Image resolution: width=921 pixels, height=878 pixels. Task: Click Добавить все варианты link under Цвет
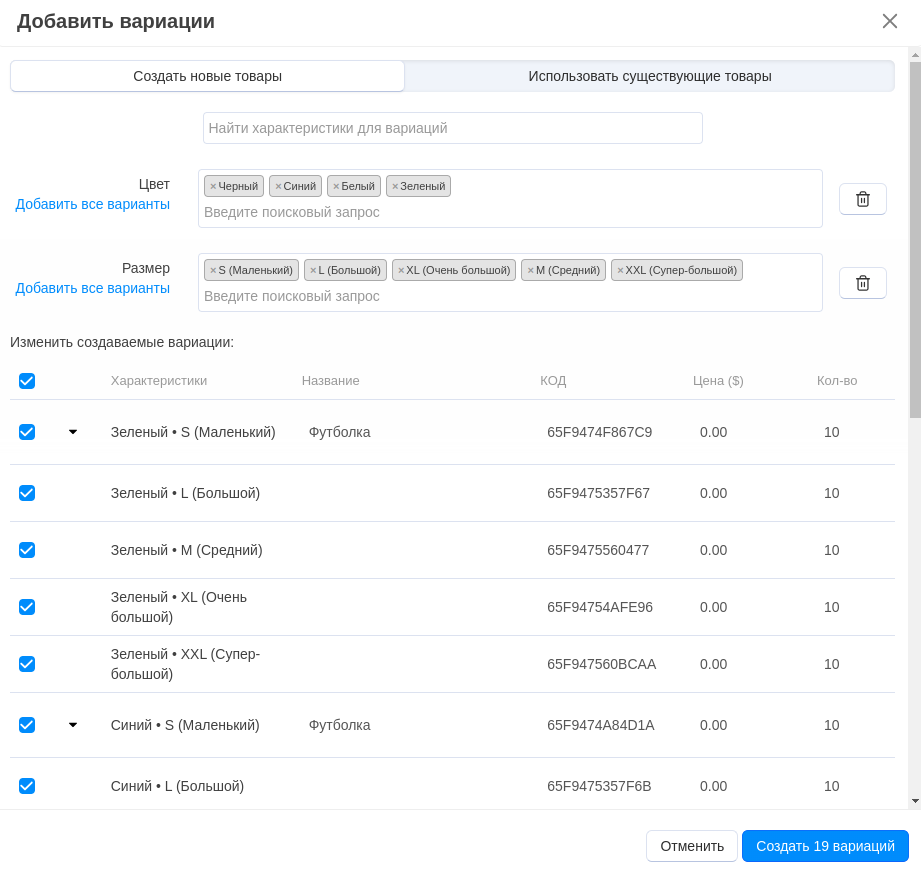point(92,204)
